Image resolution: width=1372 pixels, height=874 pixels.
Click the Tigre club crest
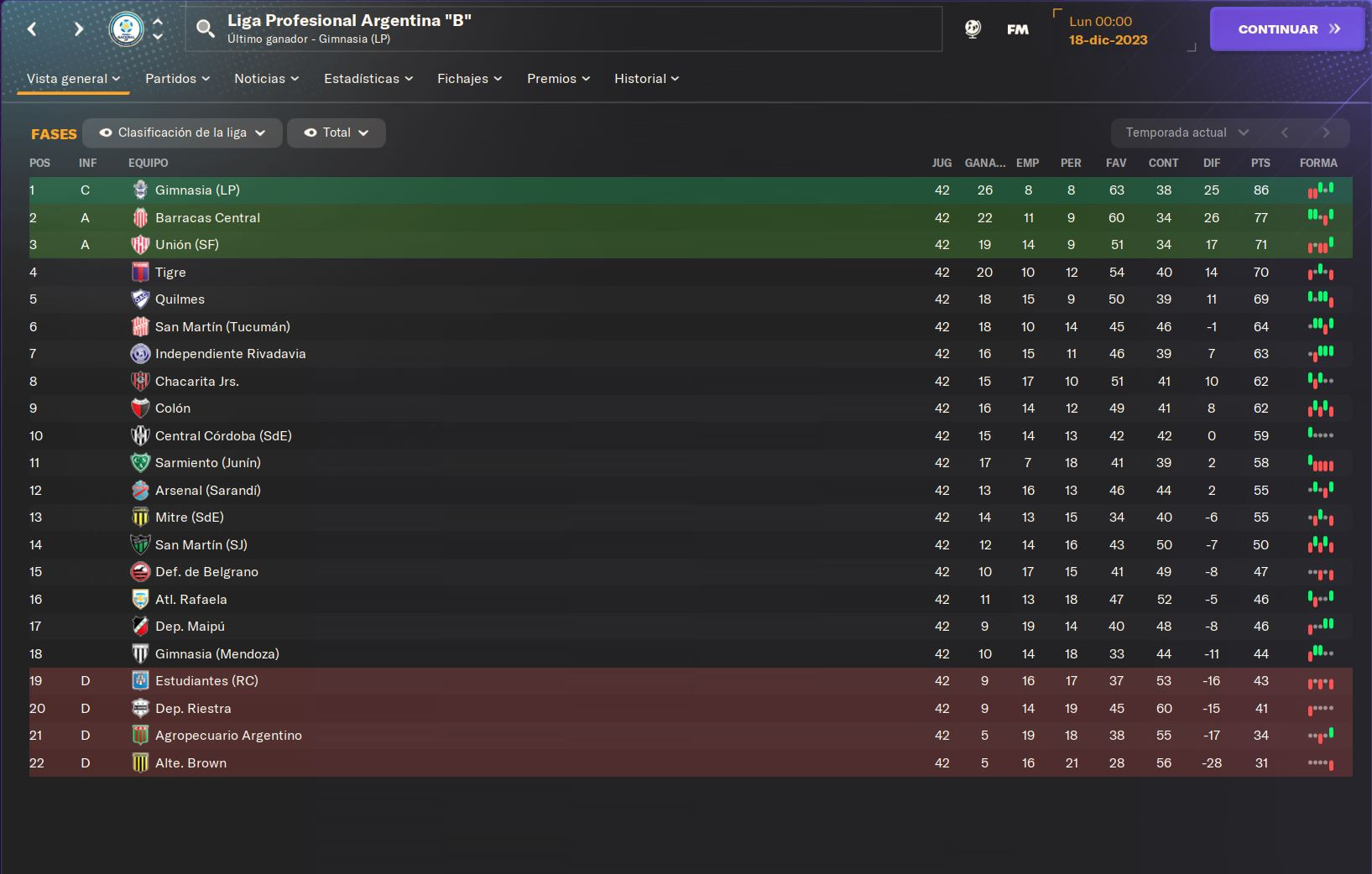pyautogui.click(x=140, y=272)
